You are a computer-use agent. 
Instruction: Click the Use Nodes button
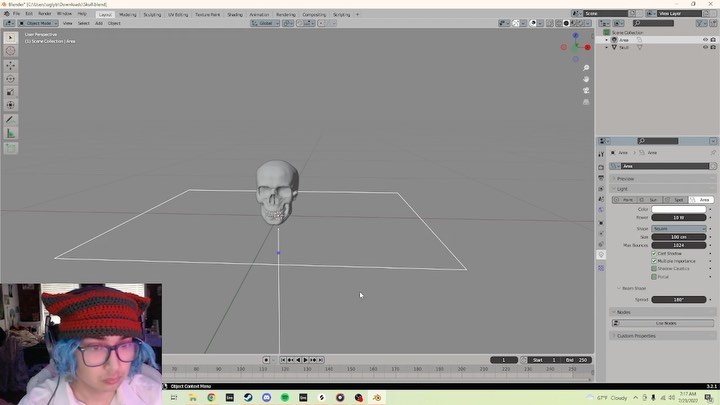coord(666,323)
